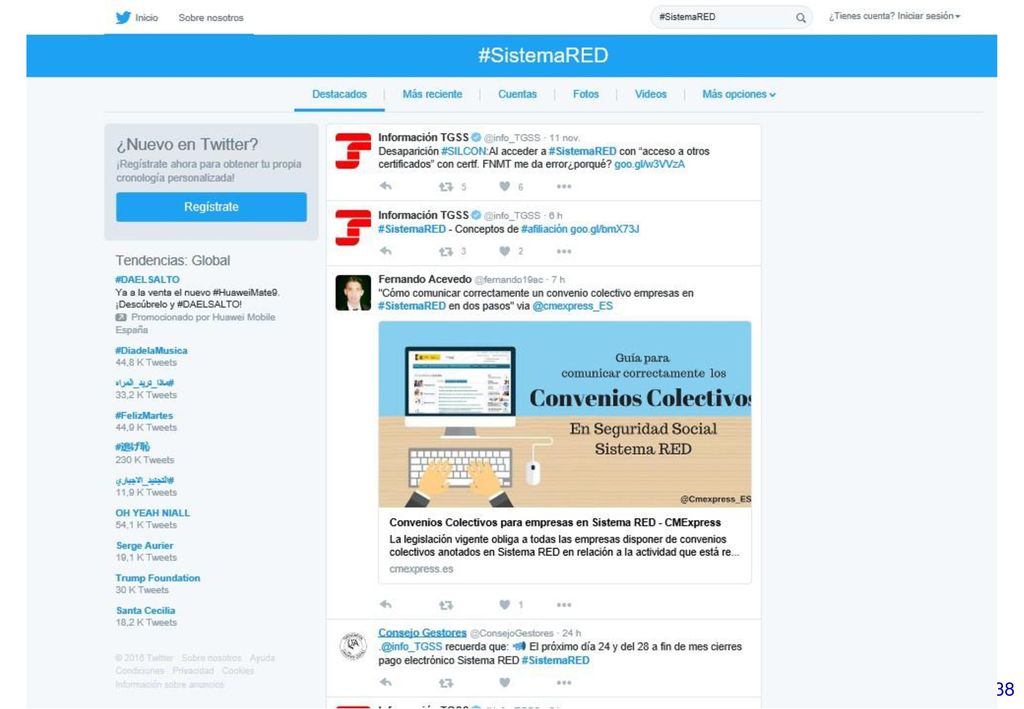Image resolution: width=1024 pixels, height=709 pixels.
Task: Open Sobre nosotros in the top navigation
Action: [x=211, y=18]
